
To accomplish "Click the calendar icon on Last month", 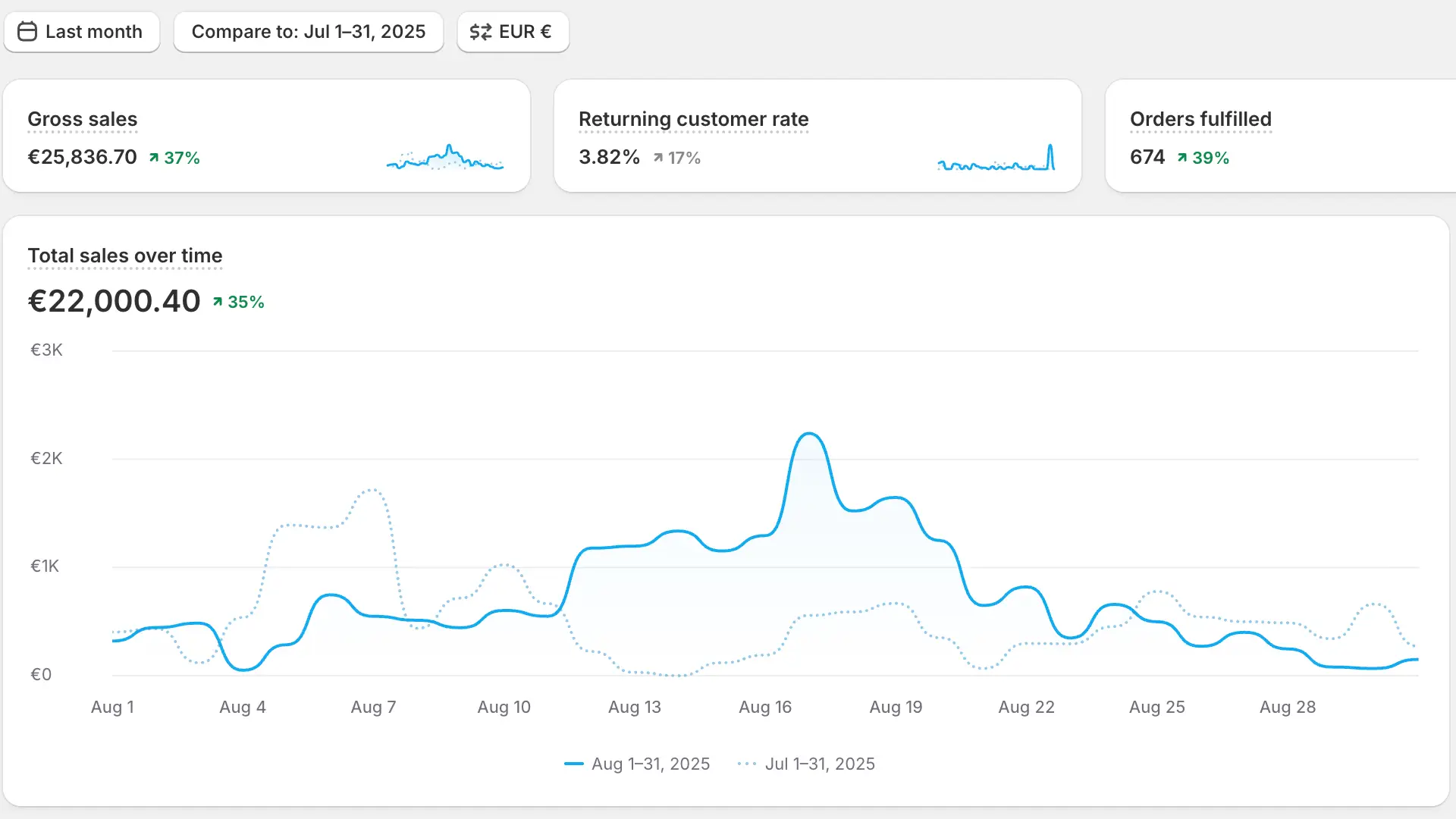I will [27, 32].
